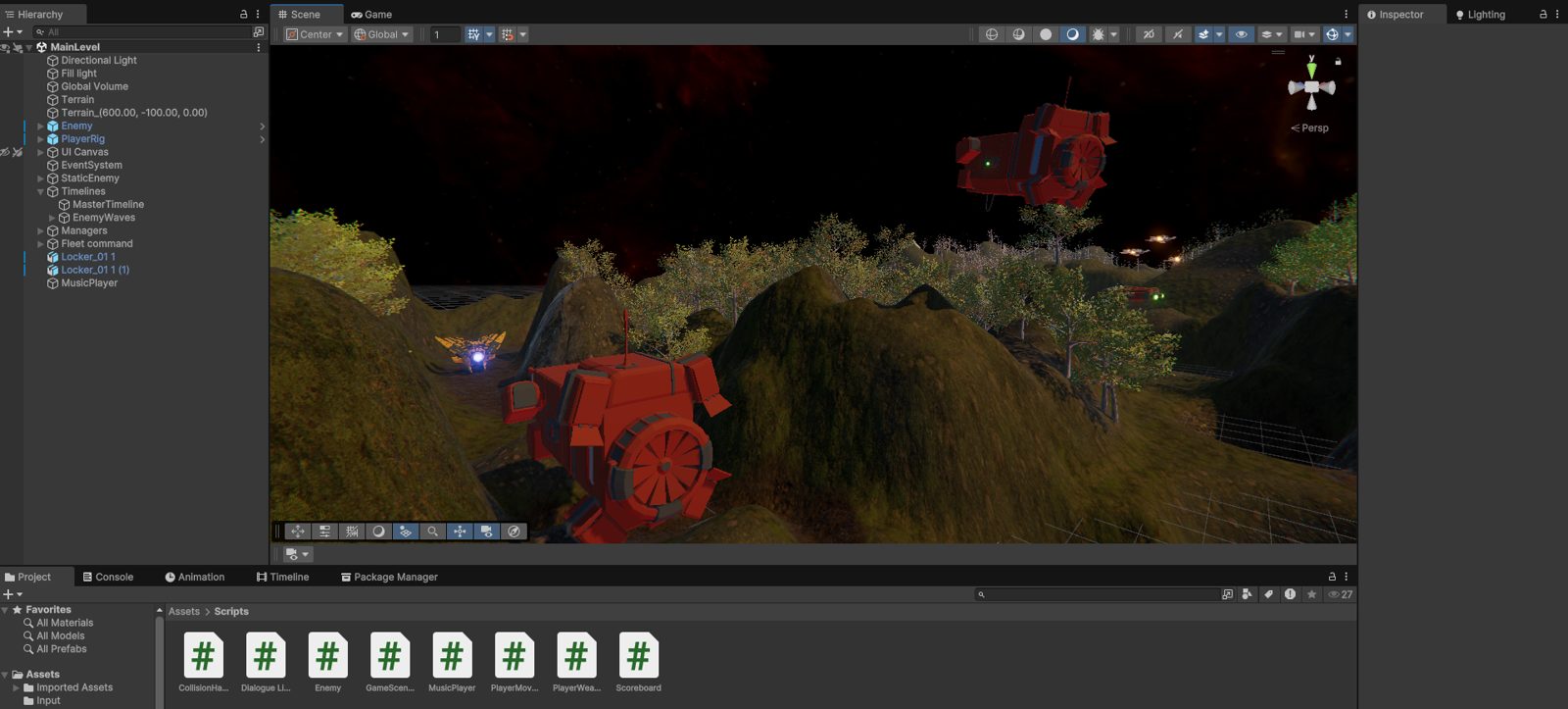Click orientation gizmo center cube
This screenshot has height=709, width=1568.
pyautogui.click(x=1311, y=87)
